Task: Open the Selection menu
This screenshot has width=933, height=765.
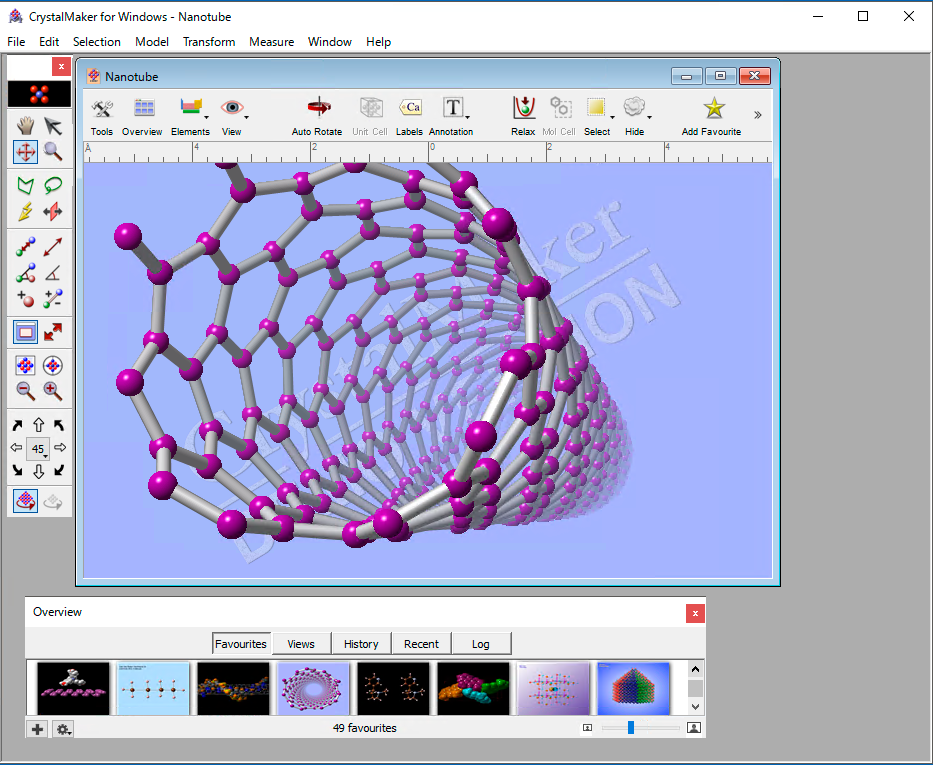Action: click(x=96, y=42)
